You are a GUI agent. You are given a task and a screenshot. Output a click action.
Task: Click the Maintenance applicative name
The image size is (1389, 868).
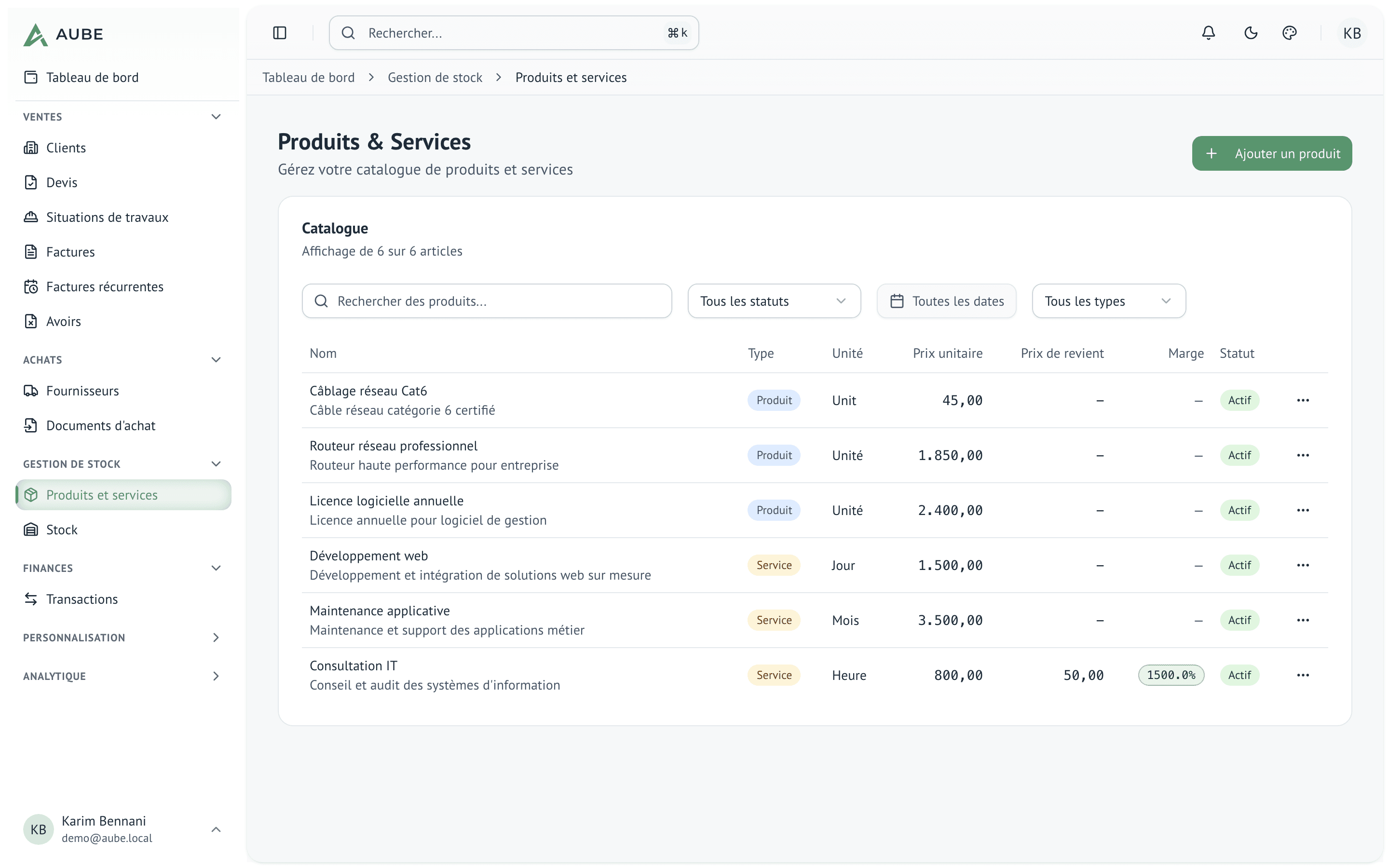tap(380, 611)
